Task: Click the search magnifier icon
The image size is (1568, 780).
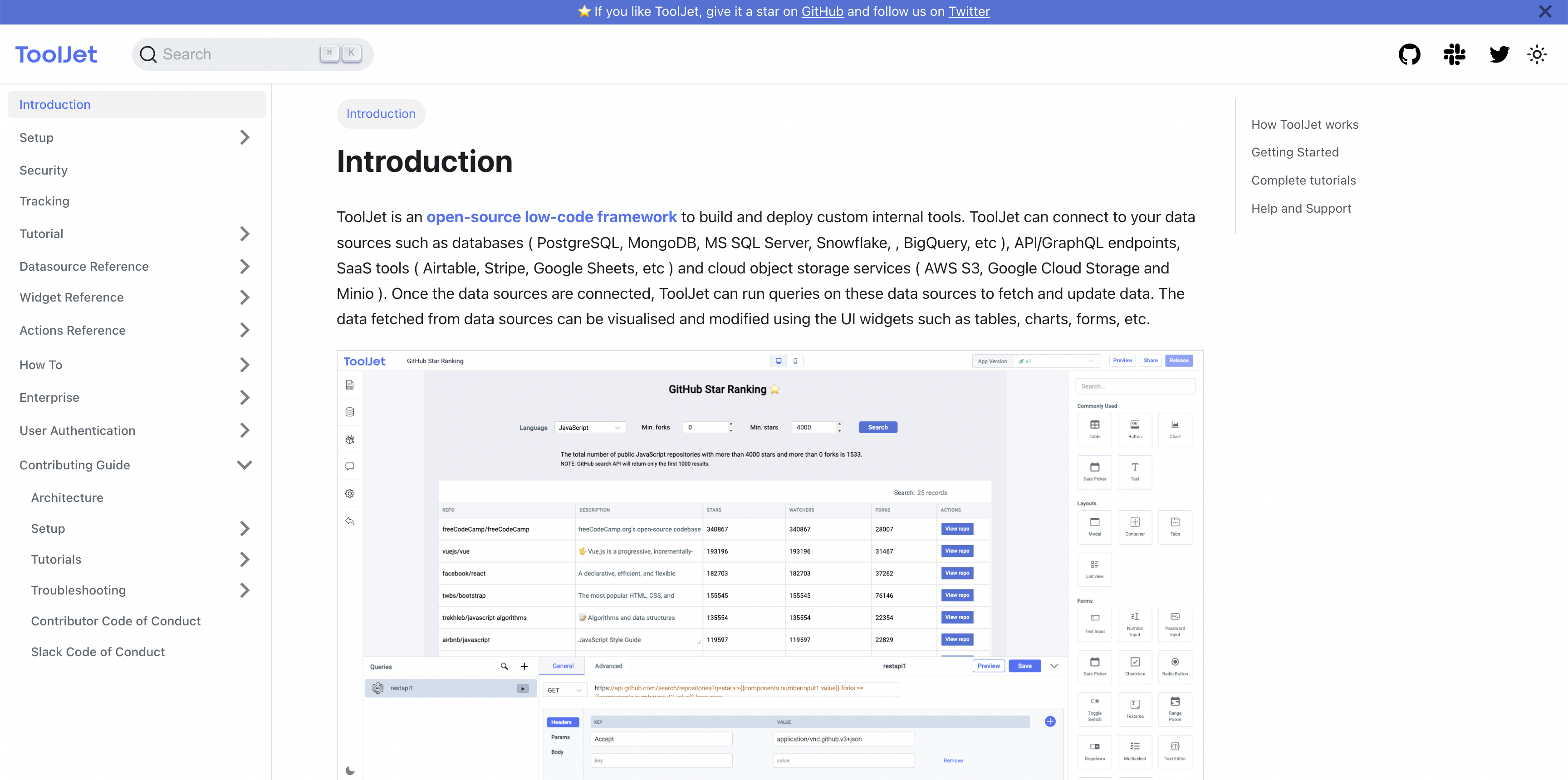Action: (x=148, y=55)
